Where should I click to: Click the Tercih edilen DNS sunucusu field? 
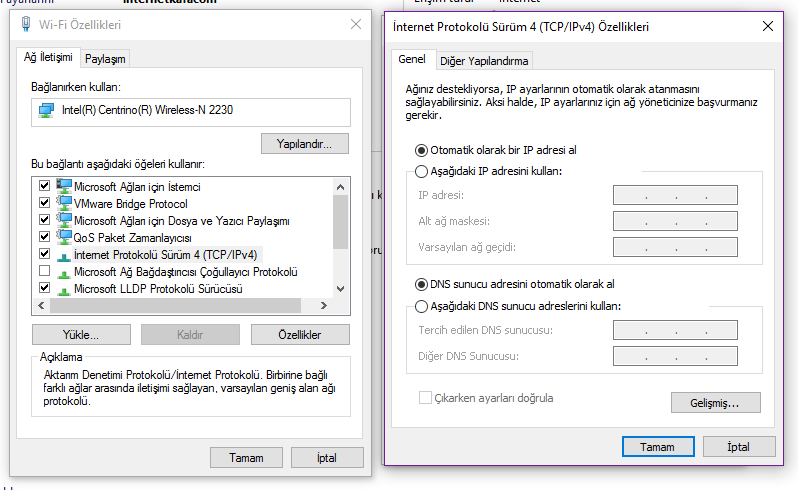(675, 330)
